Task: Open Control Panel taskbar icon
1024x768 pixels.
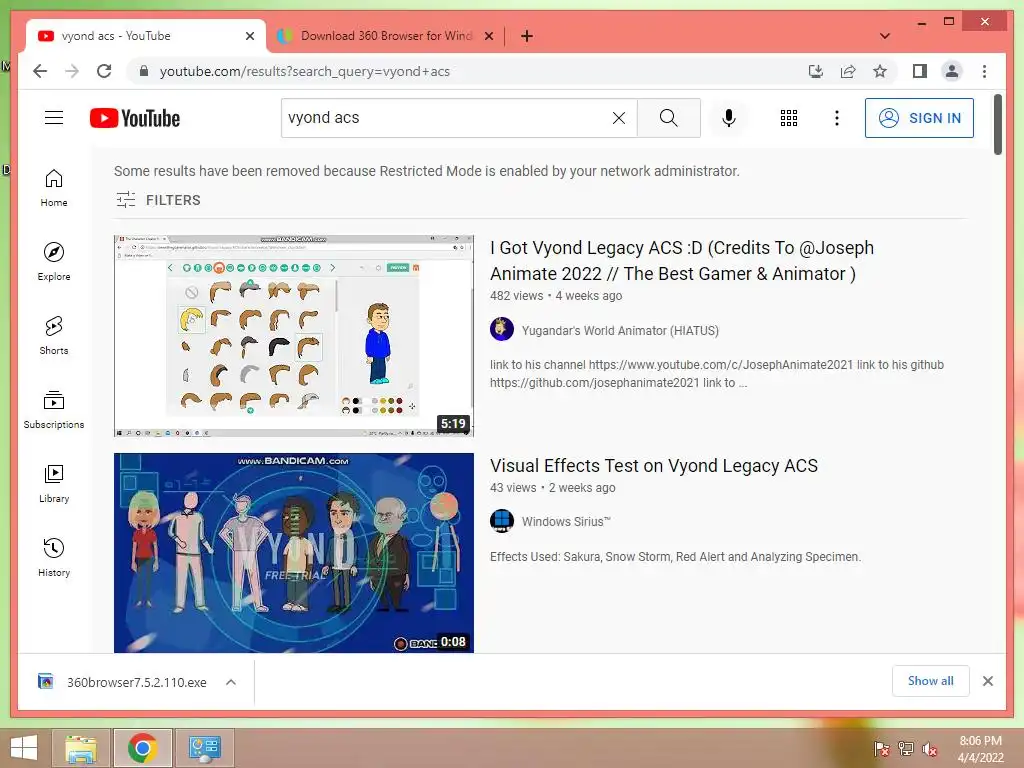Action: [x=204, y=748]
